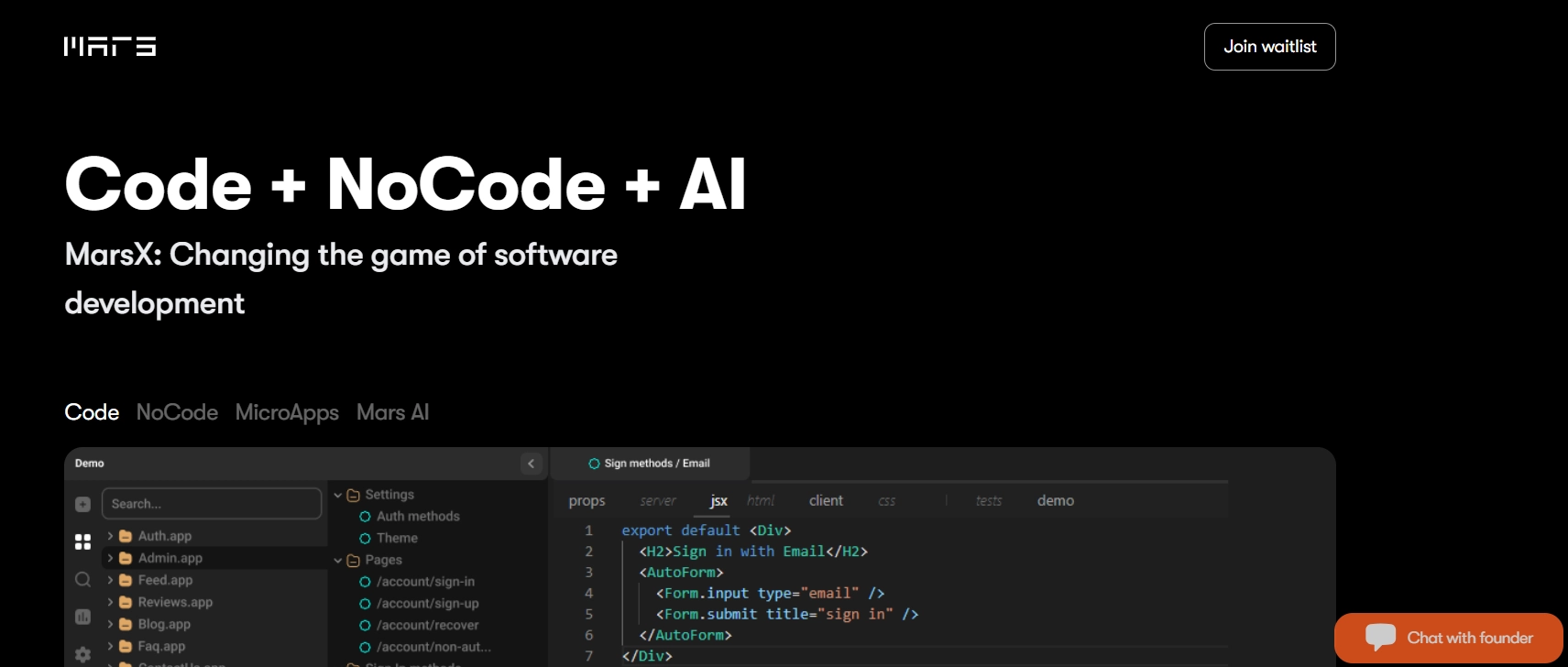Collapse the Settings folder
The height and width of the screenshot is (667, 1568).
coord(338,495)
